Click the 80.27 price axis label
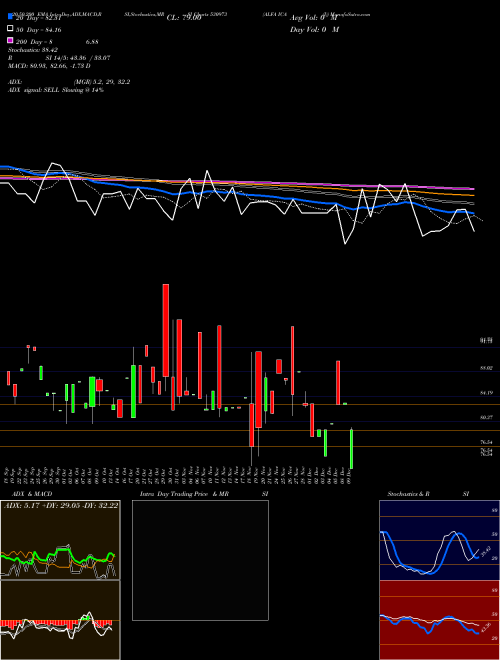The height and width of the screenshot is (660, 500). [x=487, y=417]
